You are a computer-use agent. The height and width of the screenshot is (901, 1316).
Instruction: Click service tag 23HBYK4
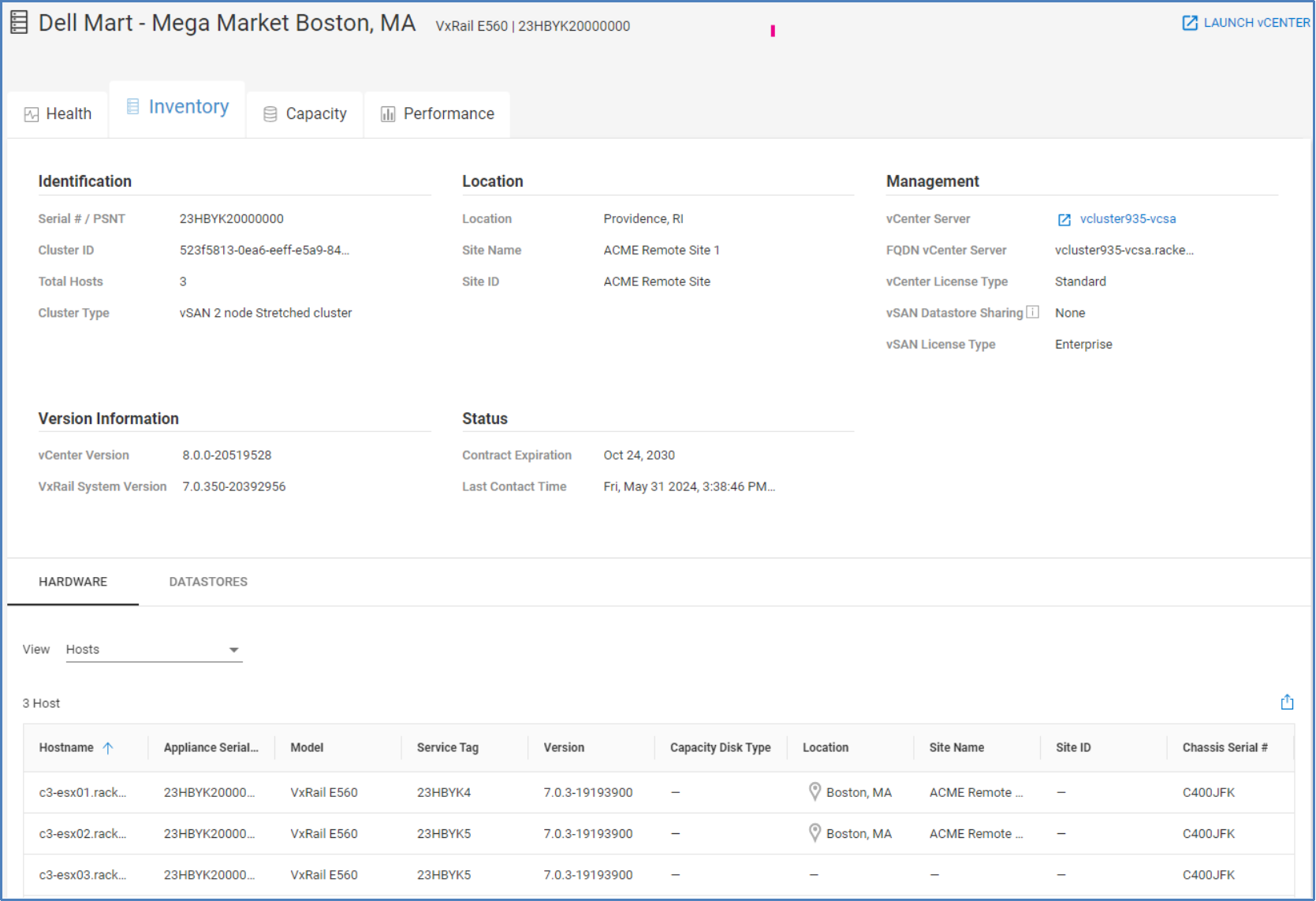click(x=444, y=792)
